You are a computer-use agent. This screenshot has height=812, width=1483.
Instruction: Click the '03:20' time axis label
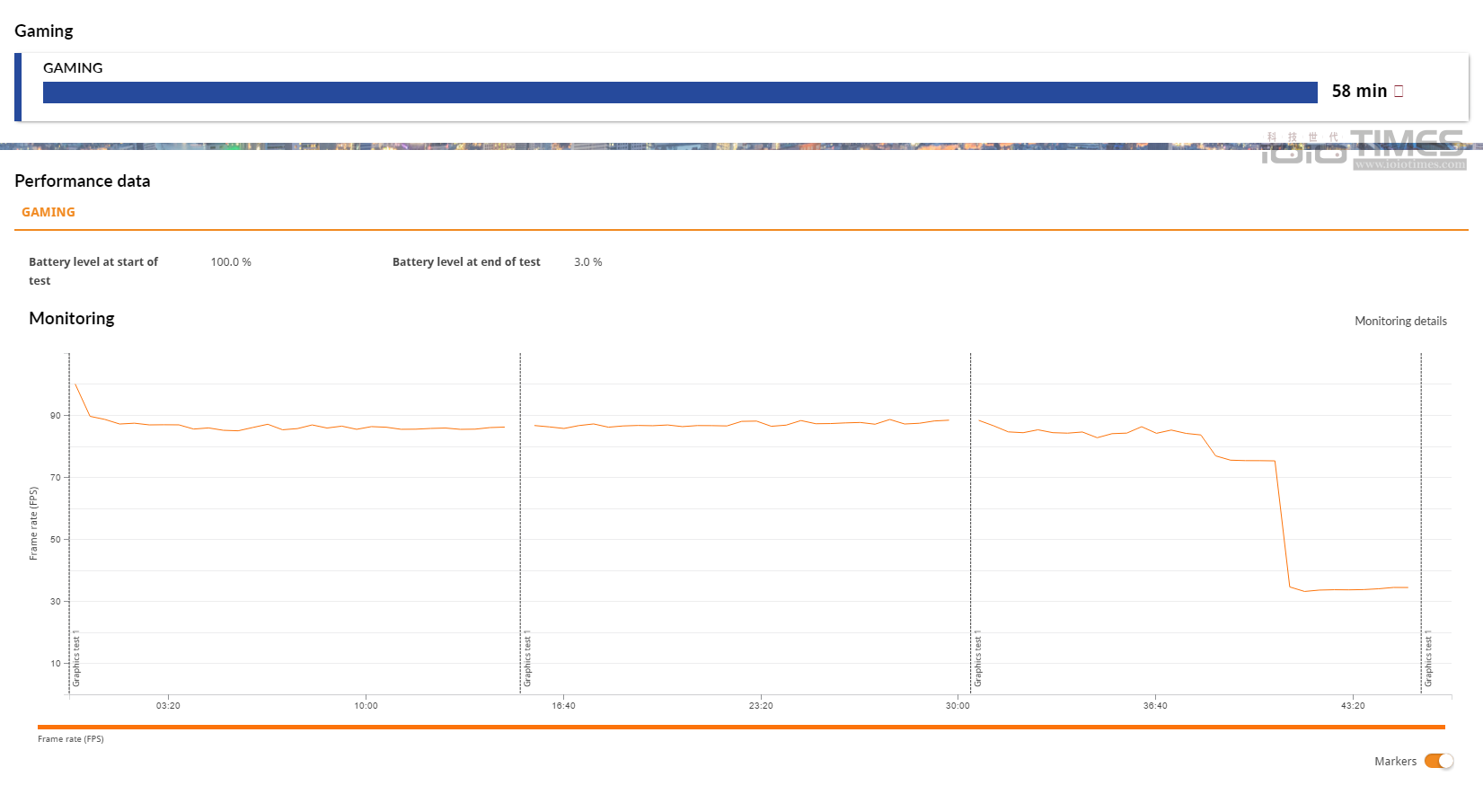168,706
